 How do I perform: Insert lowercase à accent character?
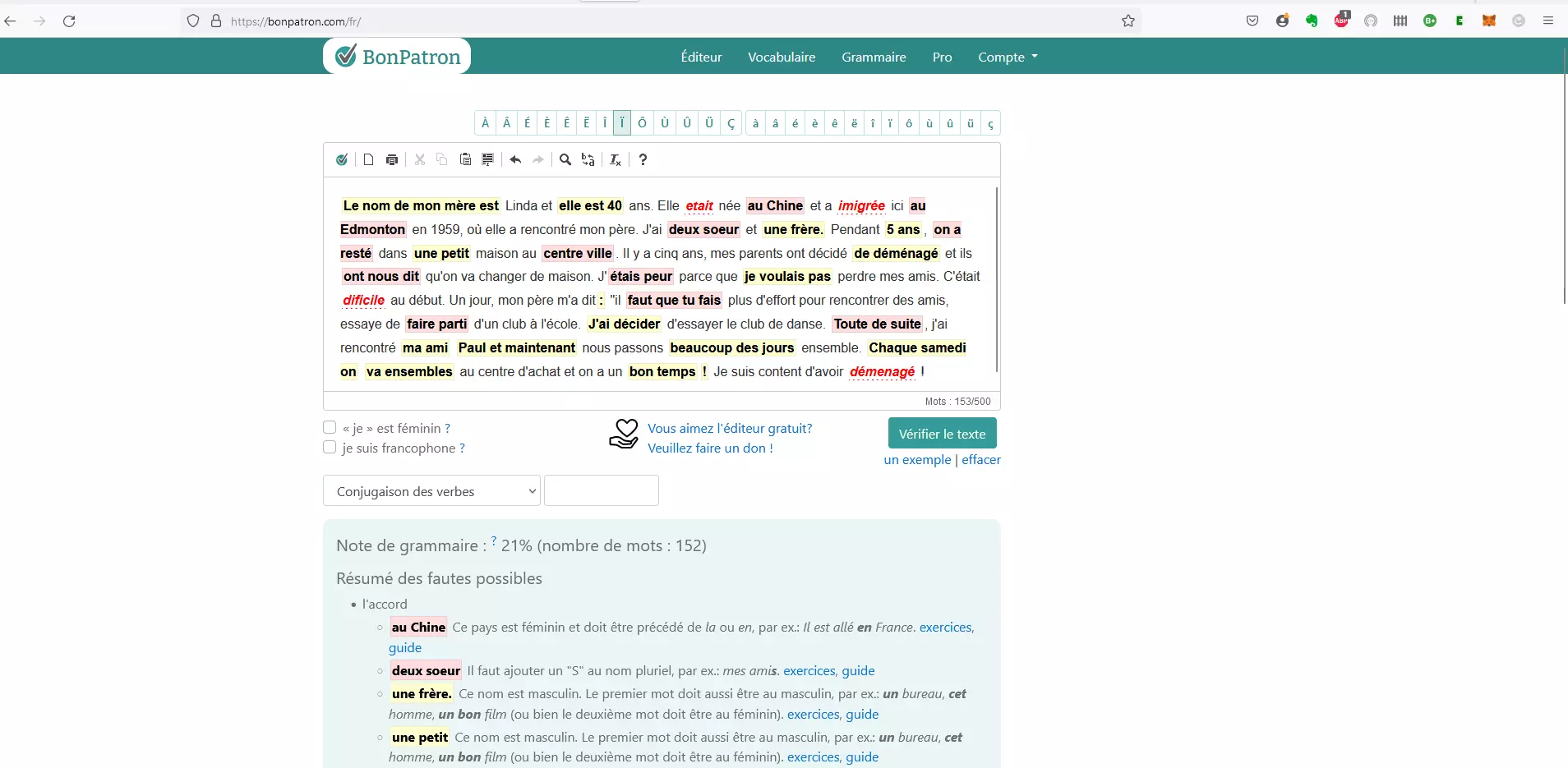756,123
